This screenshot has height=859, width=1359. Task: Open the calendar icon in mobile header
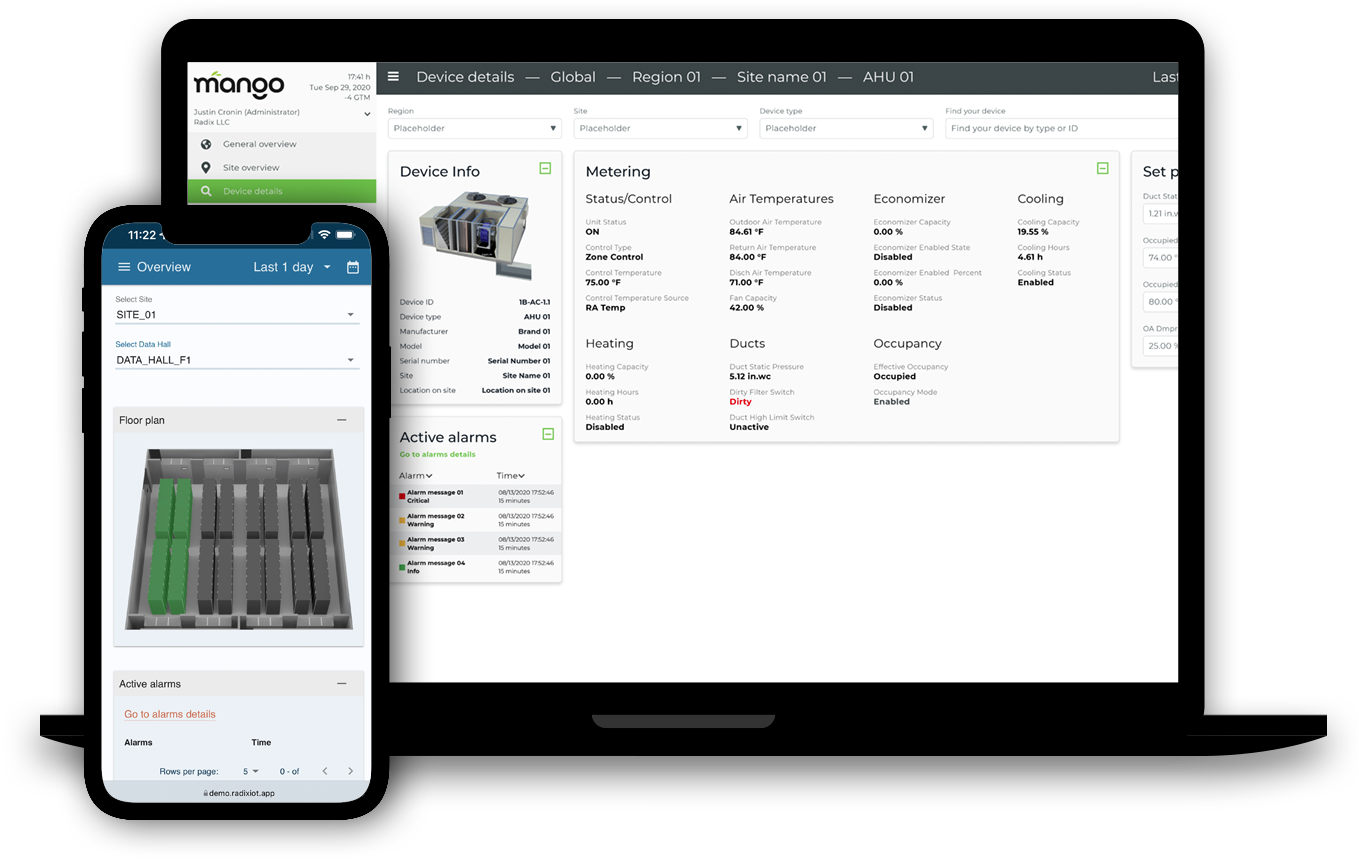353,267
